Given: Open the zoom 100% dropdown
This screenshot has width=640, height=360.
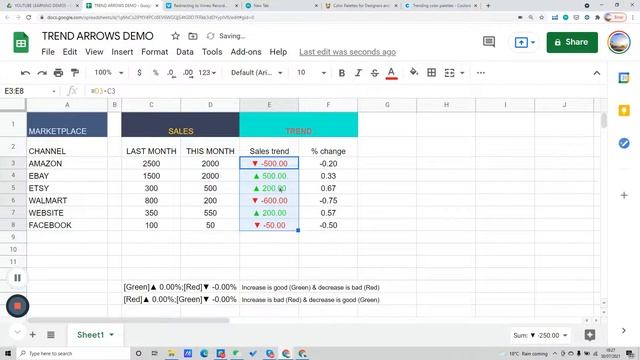Looking at the screenshot, I should [109, 73].
